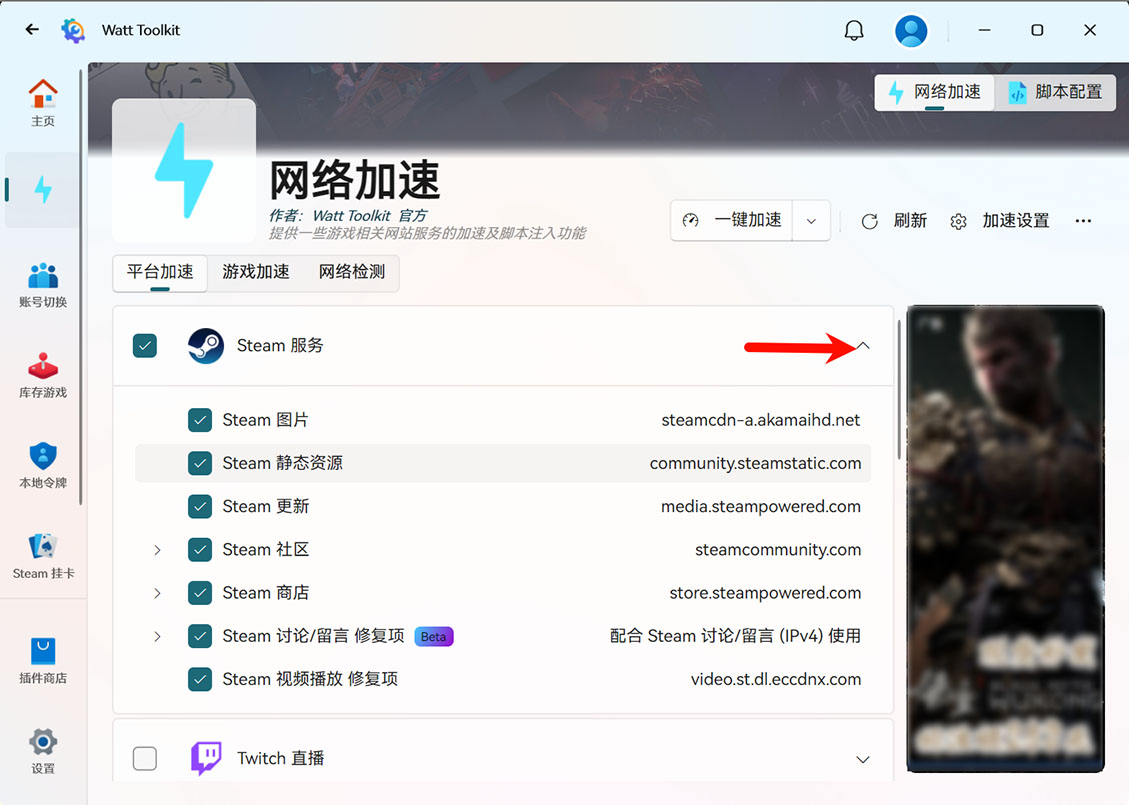Viewport: 1129px width, 805px height.
Task: Collapse the Steam 服务 section
Action: click(x=862, y=345)
